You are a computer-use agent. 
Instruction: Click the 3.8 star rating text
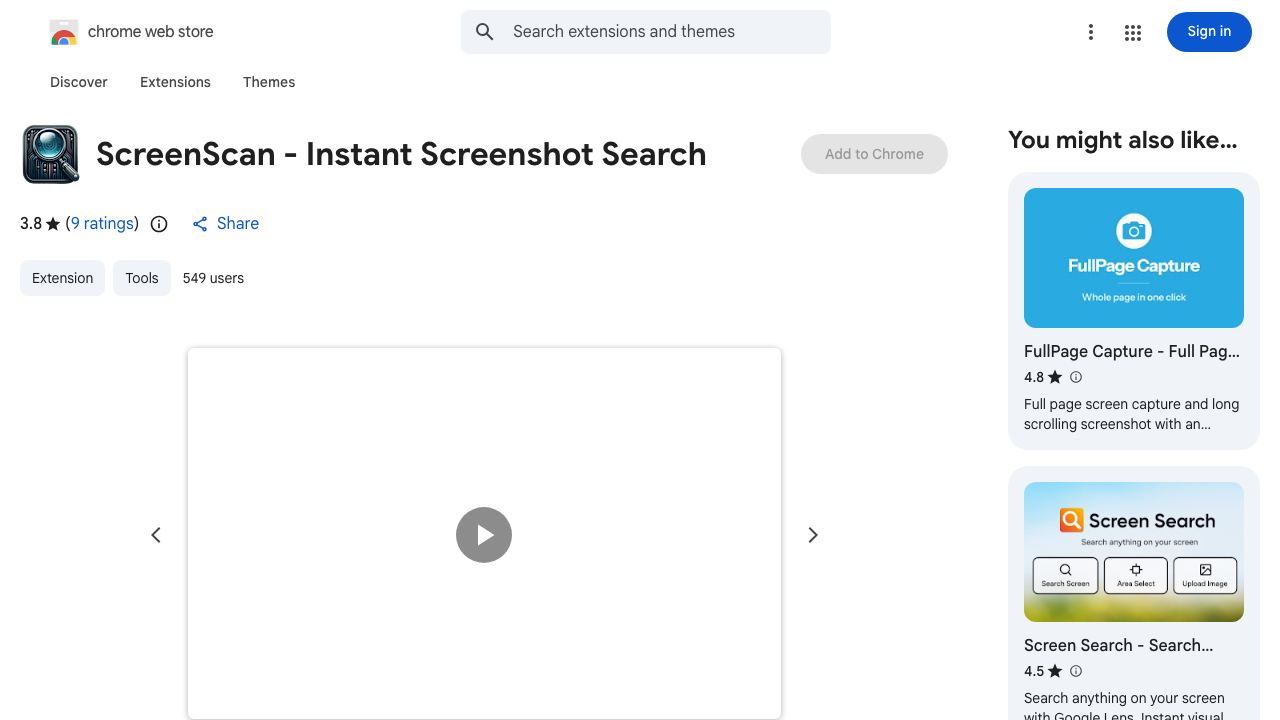(x=40, y=224)
